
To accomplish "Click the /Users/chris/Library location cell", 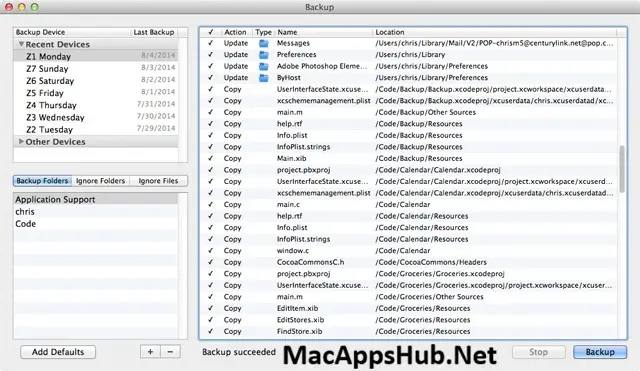I will coord(410,54).
